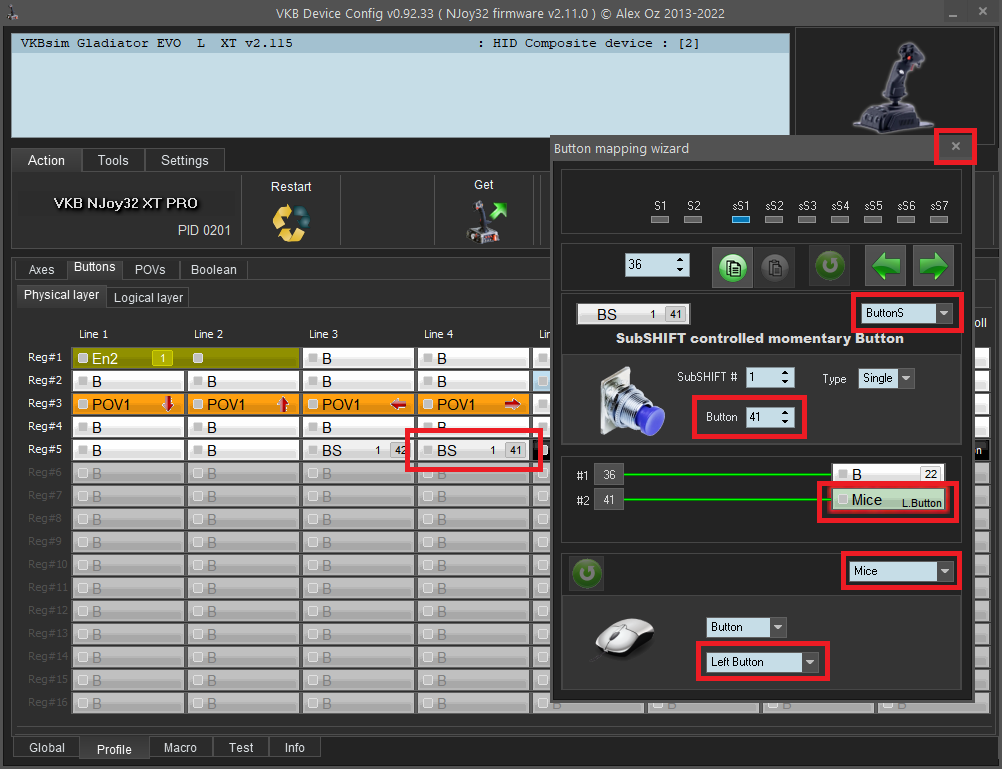This screenshot has width=1002, height=769.
Task: Click the SubSHIFT # spinner field
Action: (x=769, y=377)
